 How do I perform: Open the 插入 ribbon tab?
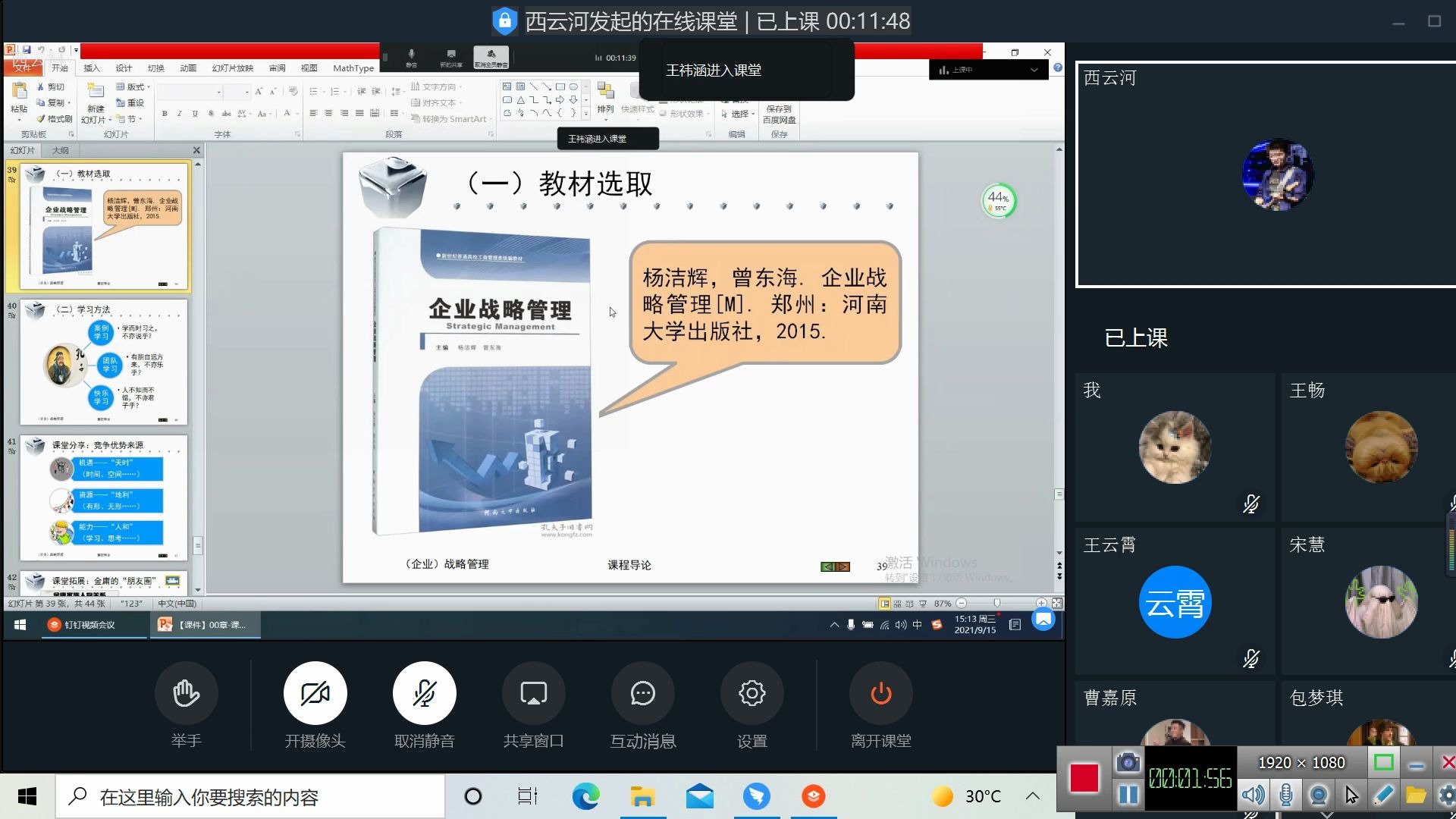coord(92,68)
